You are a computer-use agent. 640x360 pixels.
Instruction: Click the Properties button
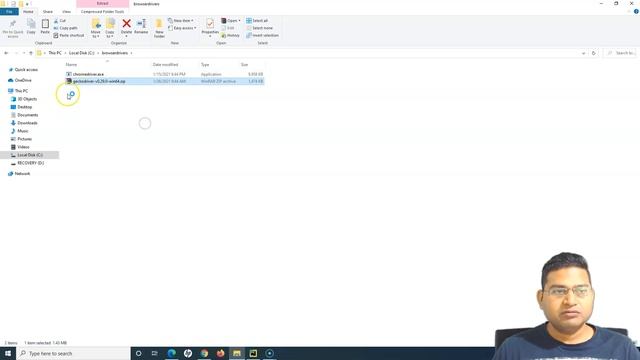tap(210, 28)
